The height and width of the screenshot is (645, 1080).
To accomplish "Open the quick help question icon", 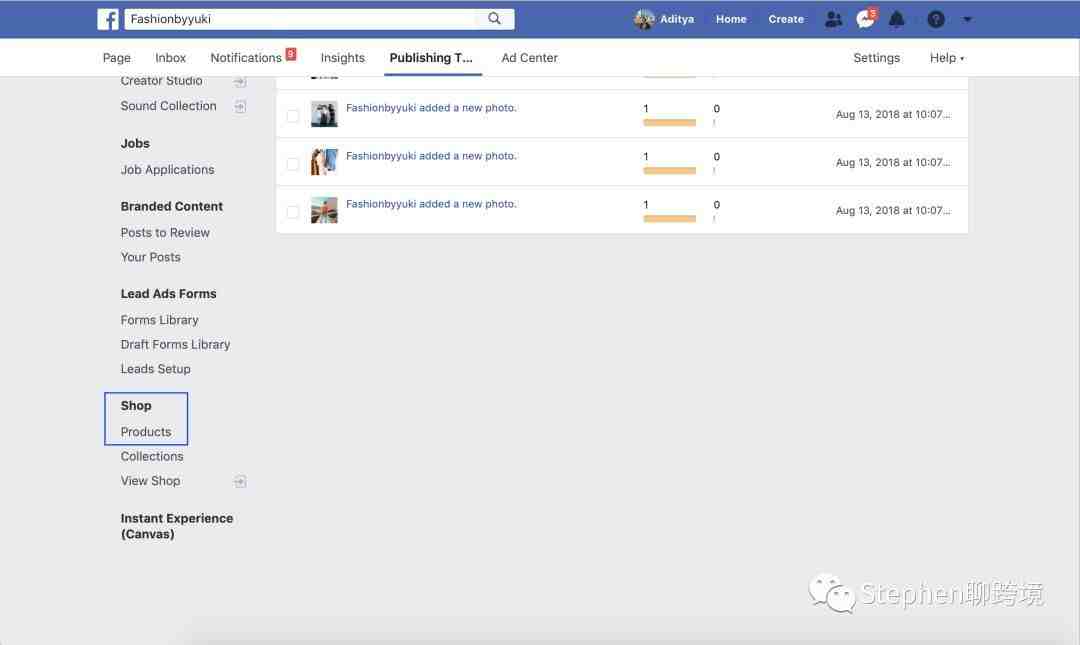I will click(x=935, y=19).
